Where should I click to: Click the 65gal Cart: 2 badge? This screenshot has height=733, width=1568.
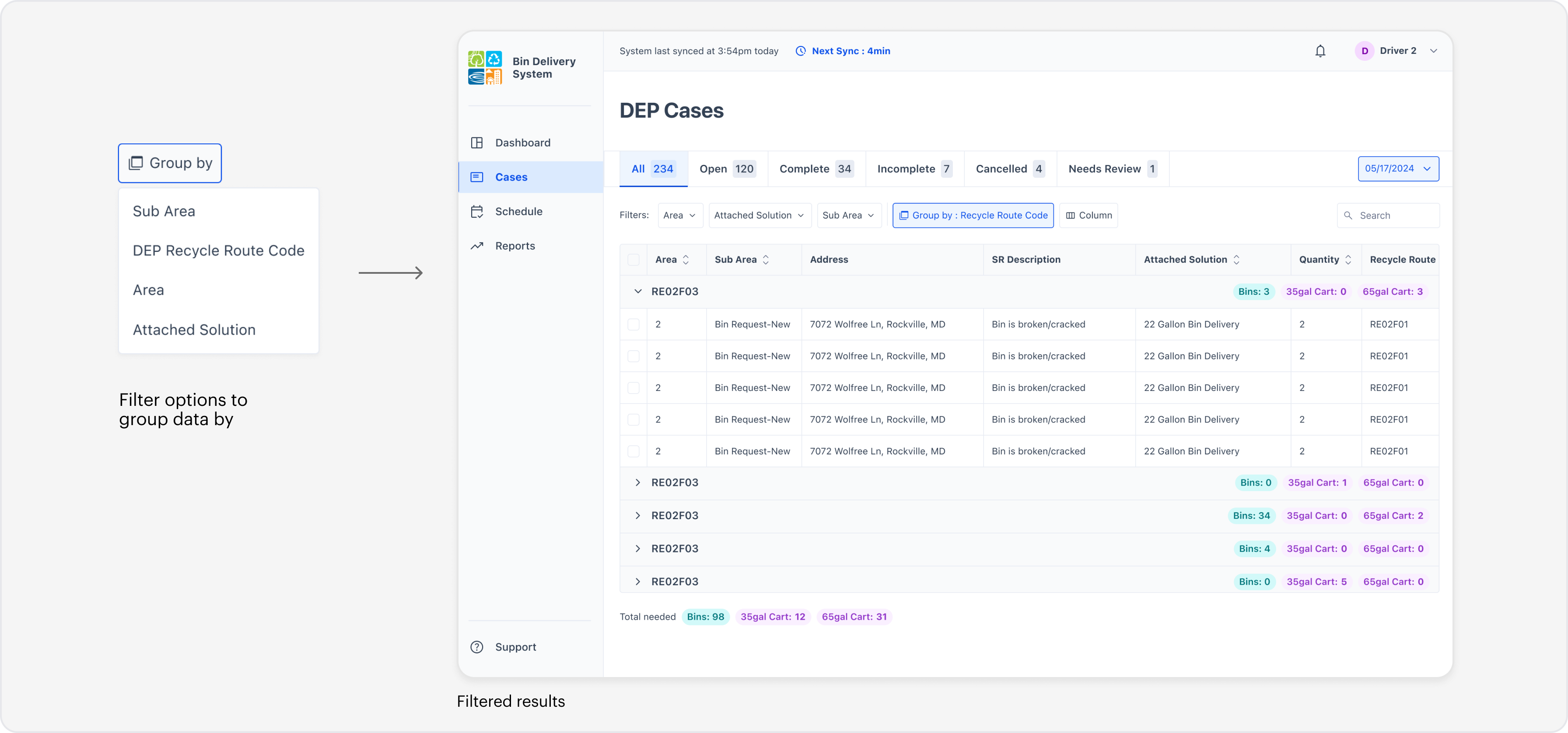point(1393,515)
